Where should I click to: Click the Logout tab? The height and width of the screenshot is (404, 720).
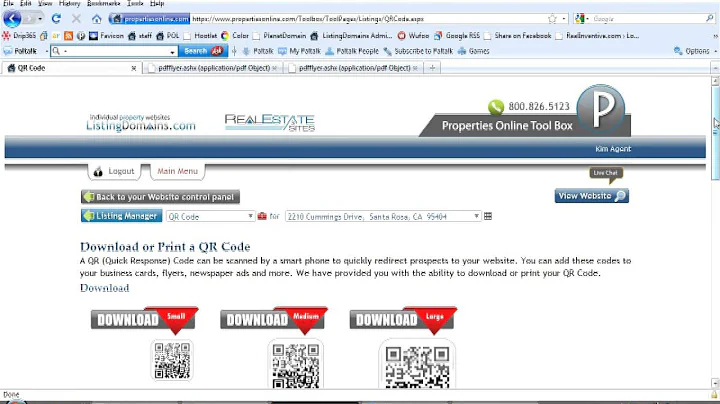[115, 171]
